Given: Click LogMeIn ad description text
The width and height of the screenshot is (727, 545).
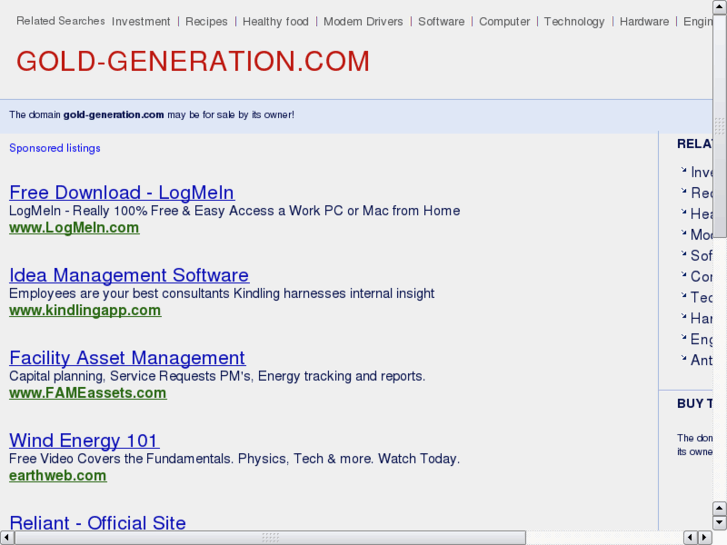Looking at the screenshot, I should (x=235, y=211).
